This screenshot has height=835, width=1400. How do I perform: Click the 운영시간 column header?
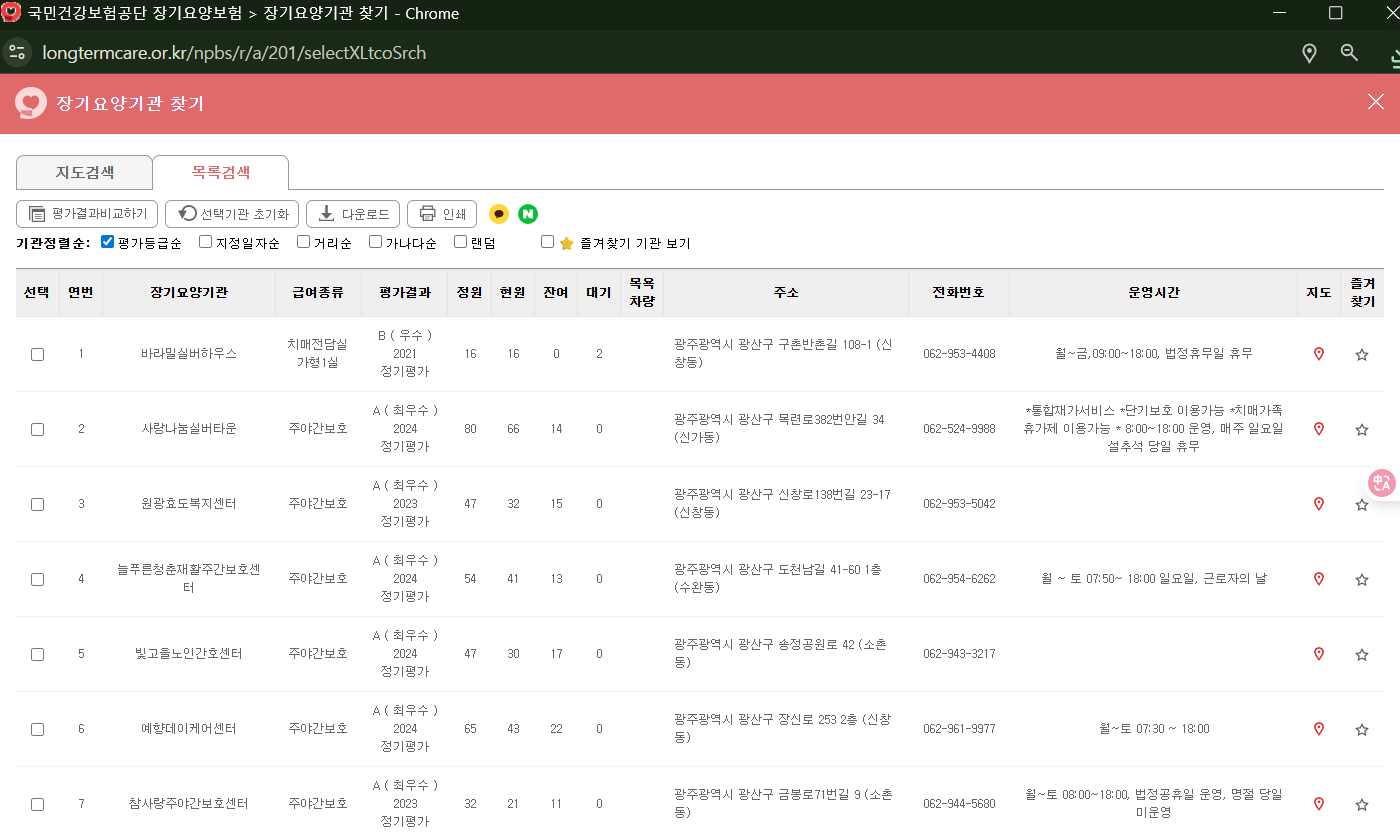(1153, 293)
